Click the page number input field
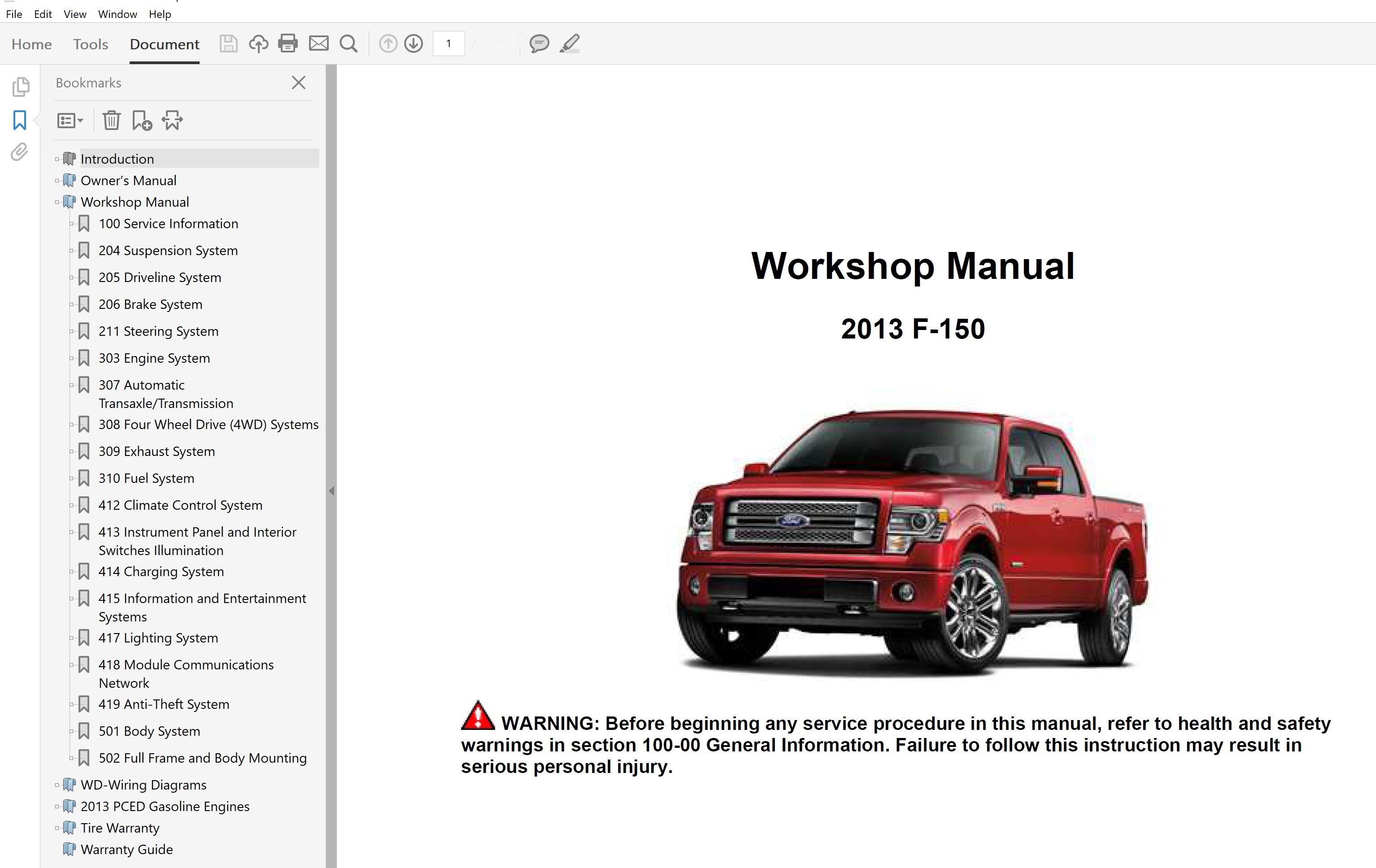Screen dimensions: 1376x868 click(x=449, y=44)
